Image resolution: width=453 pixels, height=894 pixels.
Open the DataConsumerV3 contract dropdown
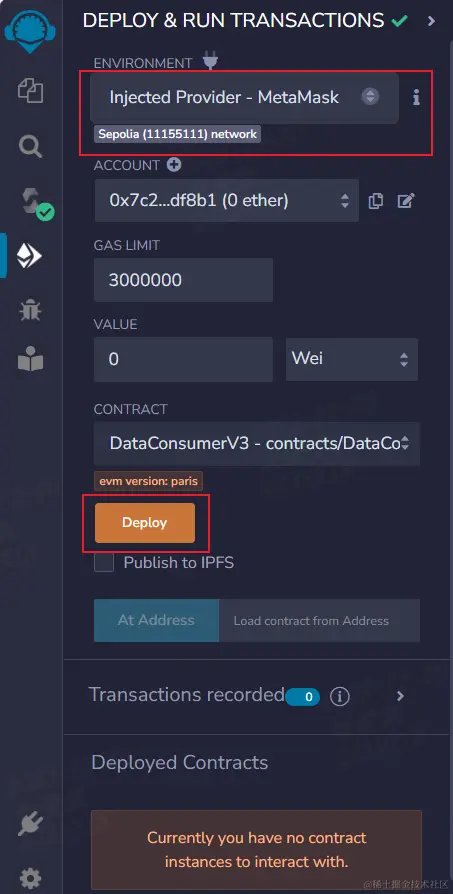[257, 444]
